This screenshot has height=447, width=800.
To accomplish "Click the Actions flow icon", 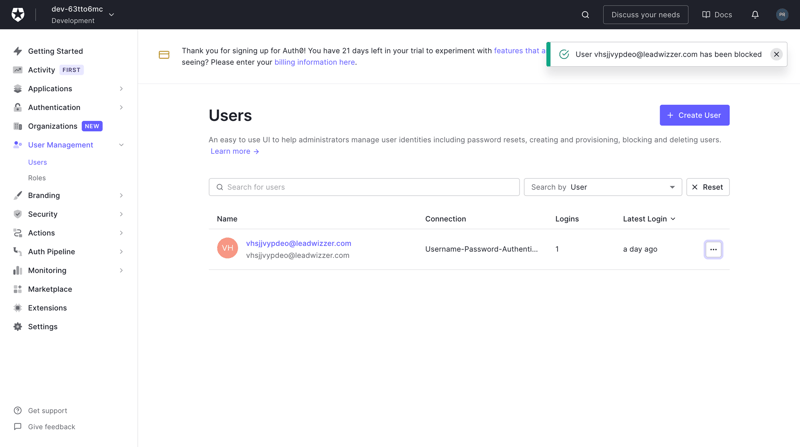I will click(x=18, y=233).
